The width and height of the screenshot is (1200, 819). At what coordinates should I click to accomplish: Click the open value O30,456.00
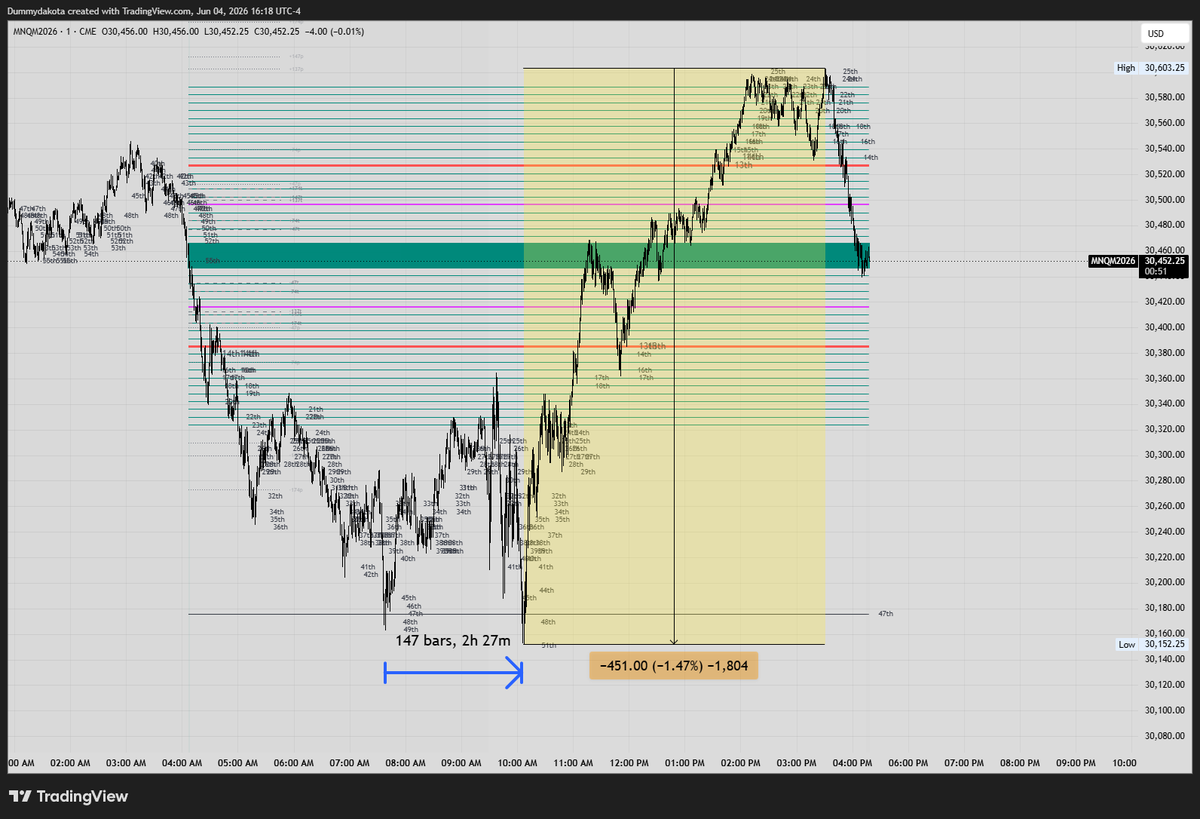(123, 31)
